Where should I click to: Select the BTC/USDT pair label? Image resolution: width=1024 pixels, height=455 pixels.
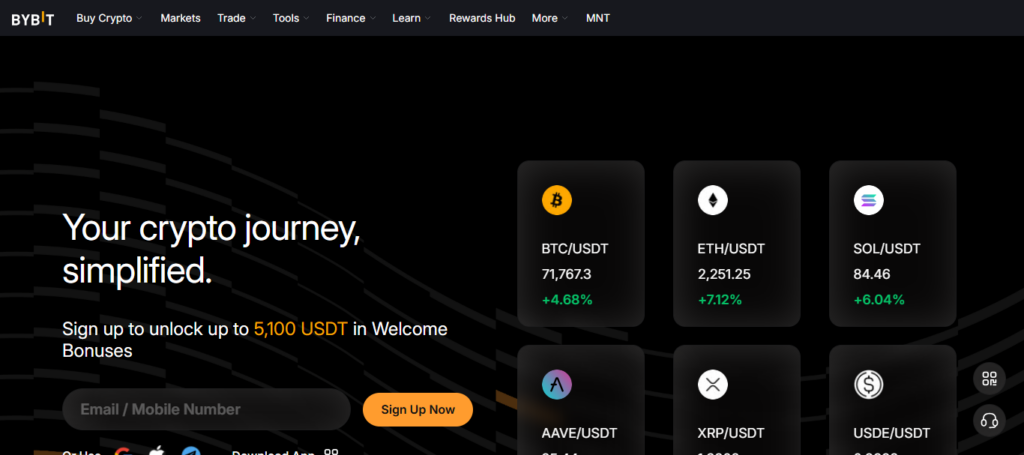coord(575,249)
